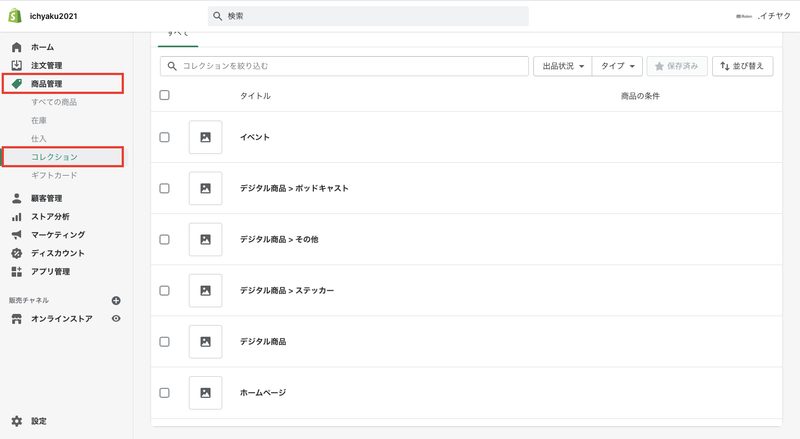Open ホーム in sidebar
The width and height of the screenshot is (800, 439).
pyautogui.click(x=42, y=47)
